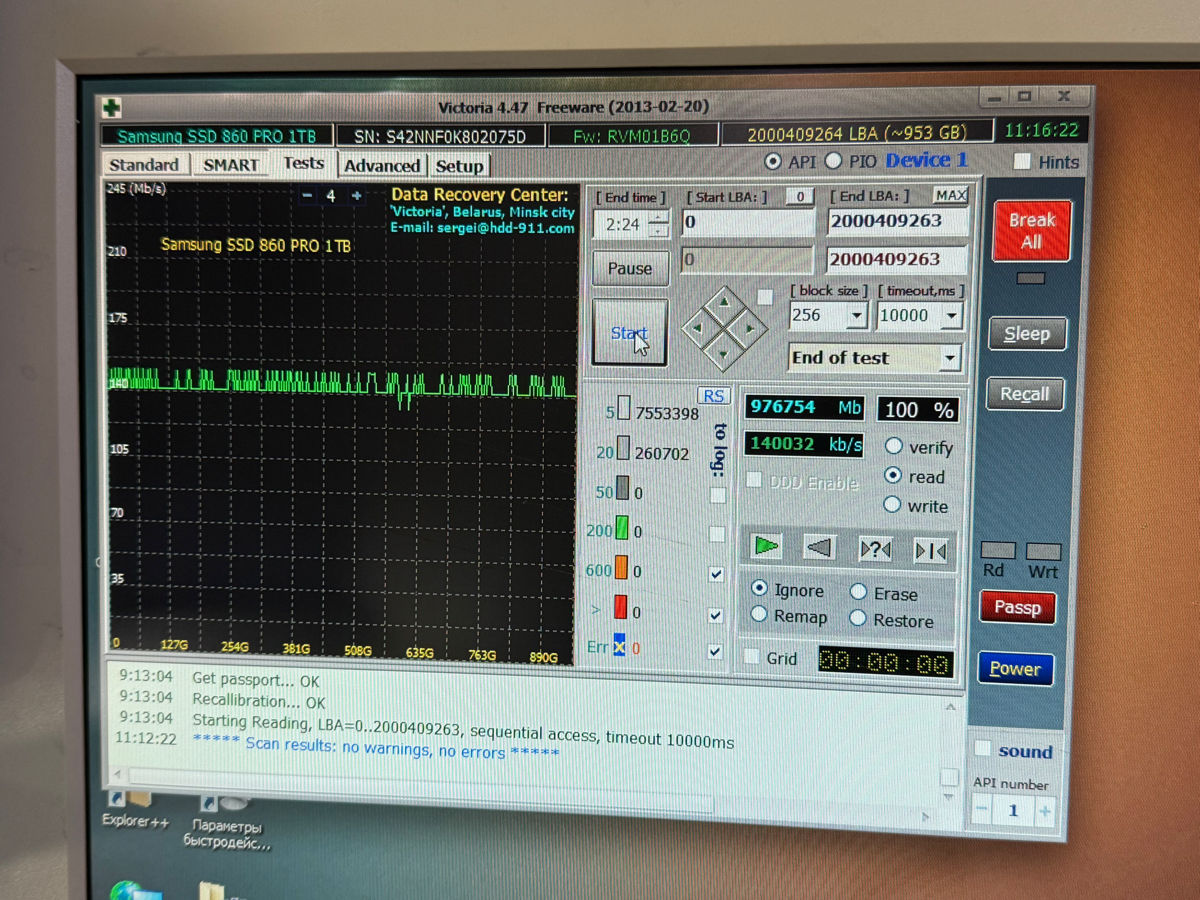This screenshot has width=1200, height=900.
Task: Click the plus icon to increase graph zoom
Action: pyautogui.click(x=355, y=196)
